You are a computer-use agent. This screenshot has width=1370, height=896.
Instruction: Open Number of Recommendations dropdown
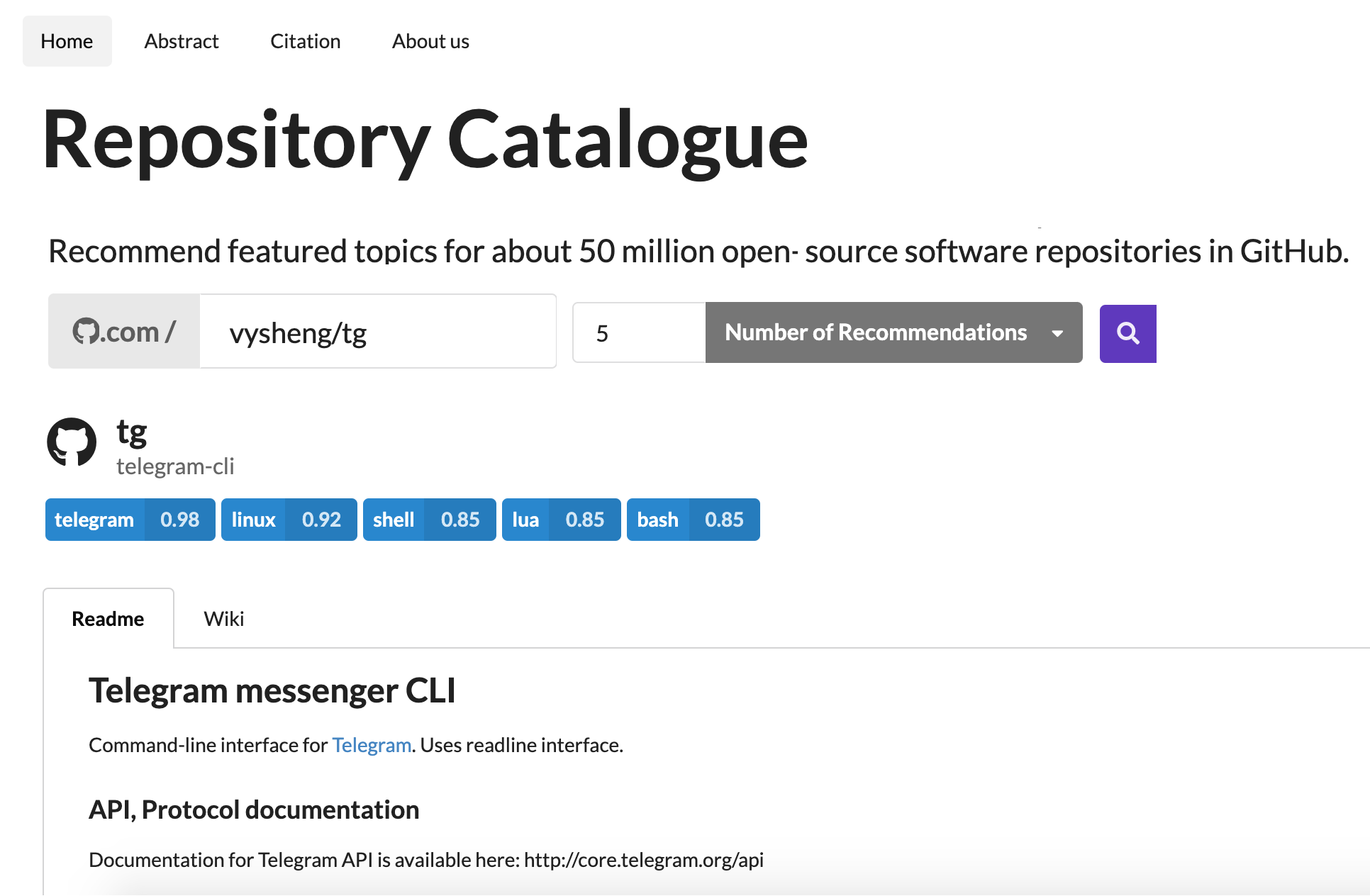tap(875, 332)
